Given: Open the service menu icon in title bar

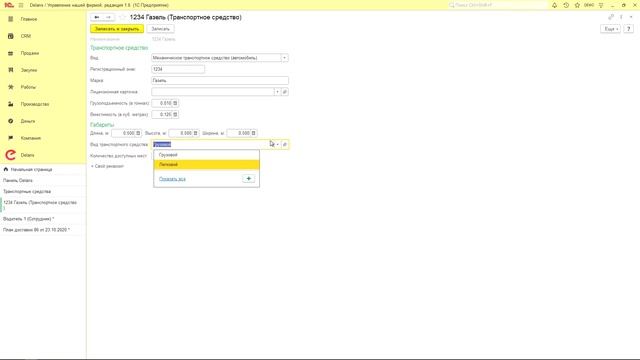Looking at the screenshot, I should pyautogui.click(x=601, y=5).
